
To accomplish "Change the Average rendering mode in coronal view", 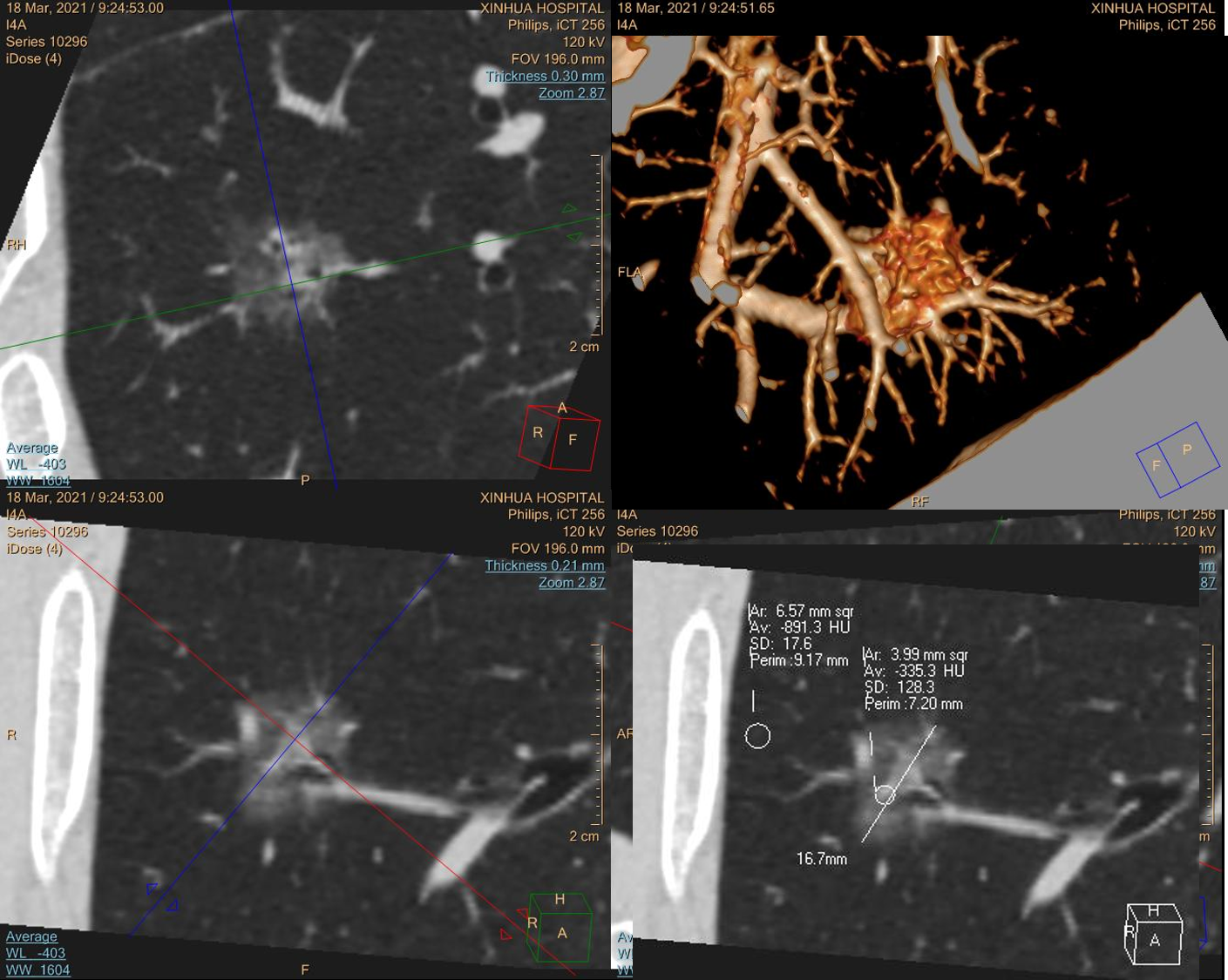I will click(31, 936).
